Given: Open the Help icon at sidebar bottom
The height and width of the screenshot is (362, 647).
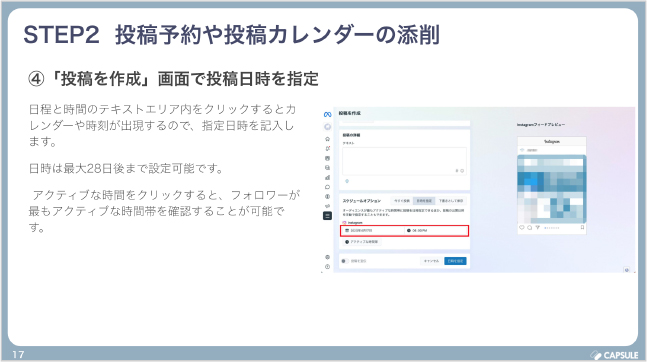Looking at the screenshot, I should point(327,267).
